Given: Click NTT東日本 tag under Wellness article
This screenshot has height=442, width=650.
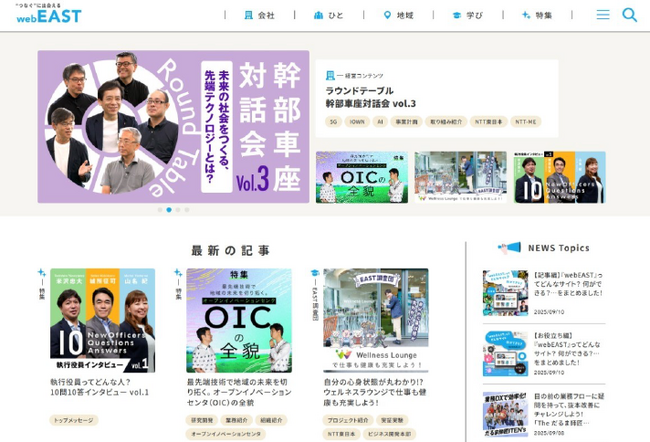Looking at the screenshot, I should point(341,434).
